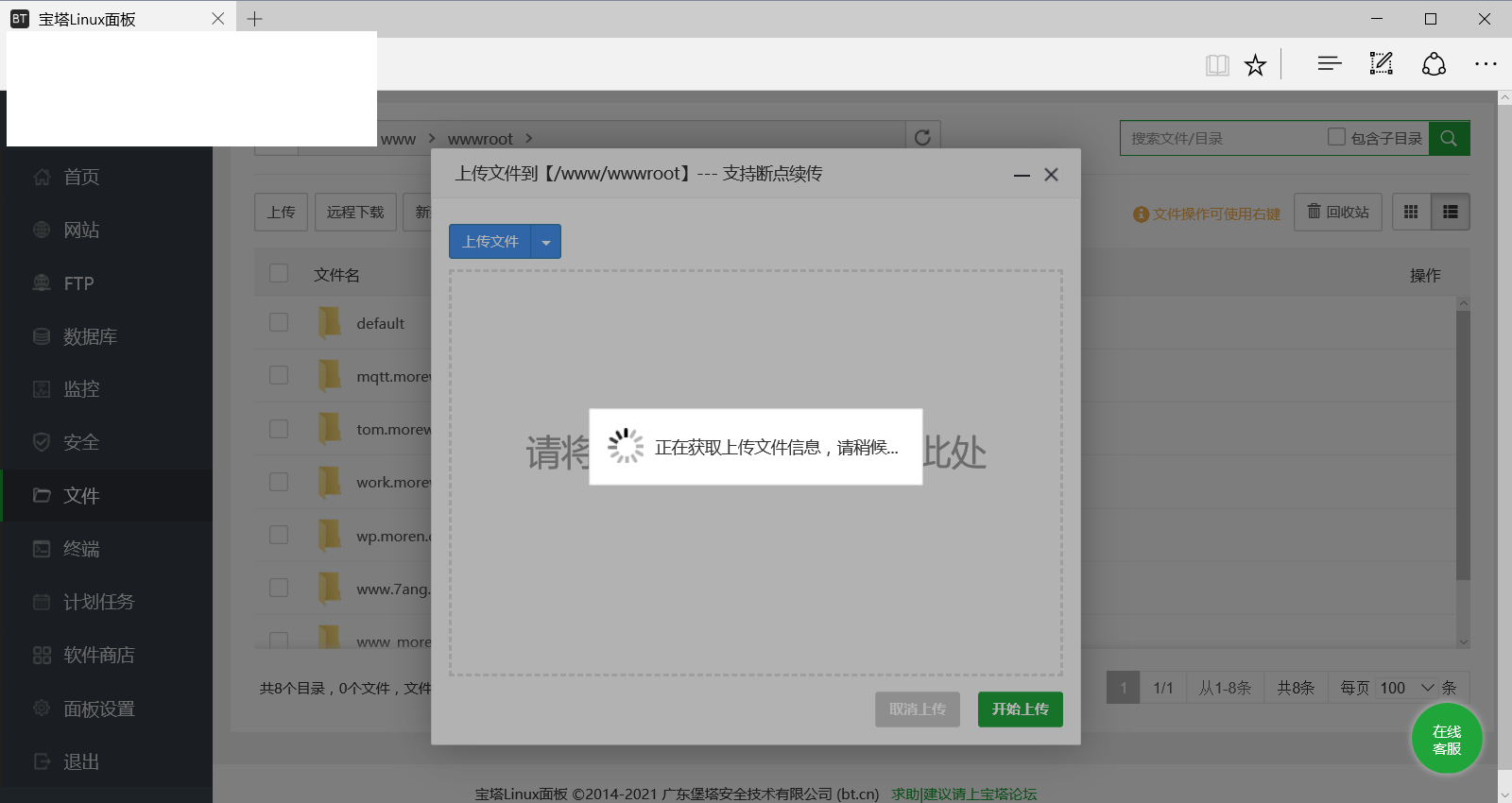
Task: Open 计划任务 in sidebar
Action: pyautogui.click(x=106, y=602)
